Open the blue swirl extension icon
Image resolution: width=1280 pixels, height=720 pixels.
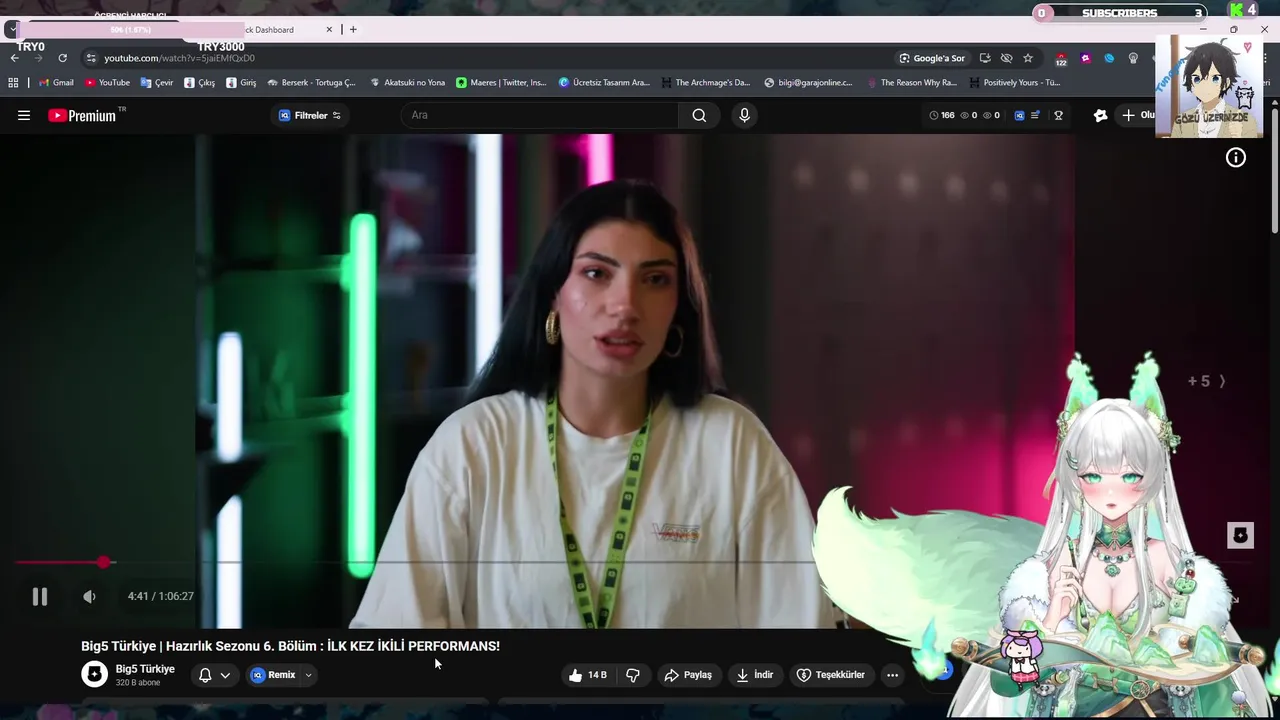(1109, 58)
